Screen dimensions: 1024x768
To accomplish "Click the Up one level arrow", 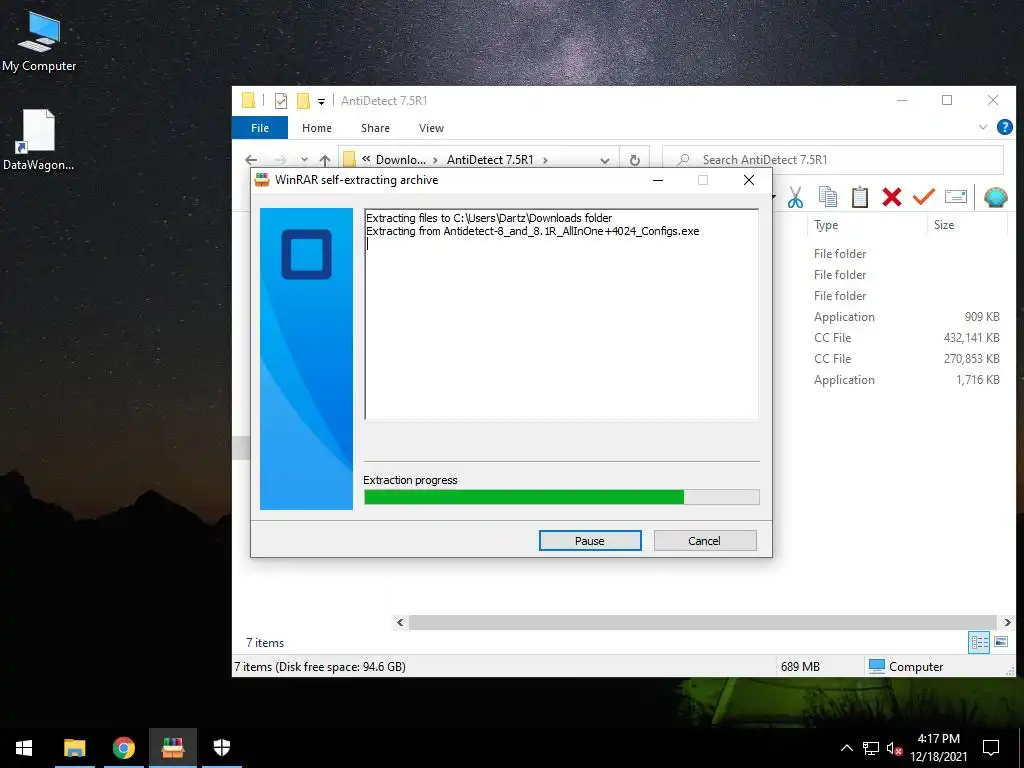I will pyautogui.click(x=325, y=160).
